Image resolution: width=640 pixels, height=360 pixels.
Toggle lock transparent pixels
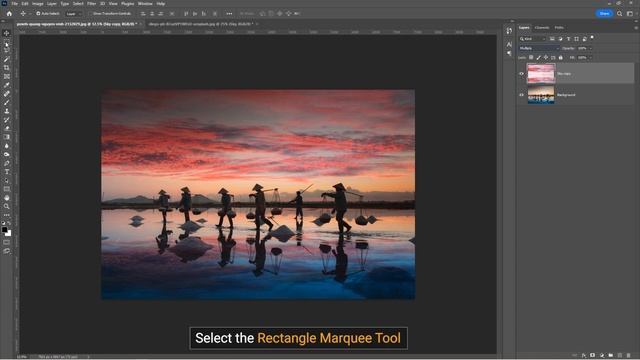pyautogui.click(x=531, y=58)
